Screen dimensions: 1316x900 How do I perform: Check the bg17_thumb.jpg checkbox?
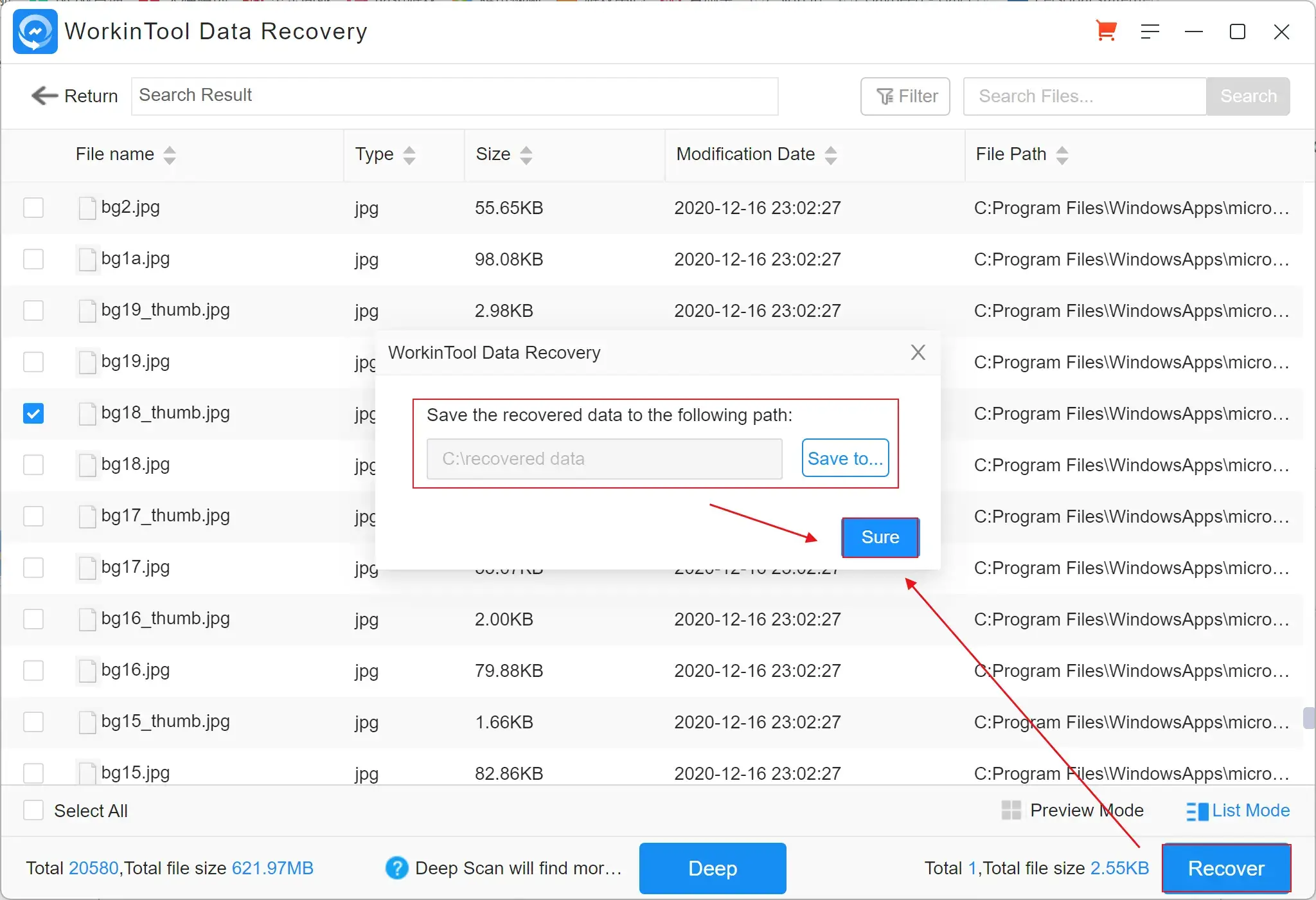point(33,516)
